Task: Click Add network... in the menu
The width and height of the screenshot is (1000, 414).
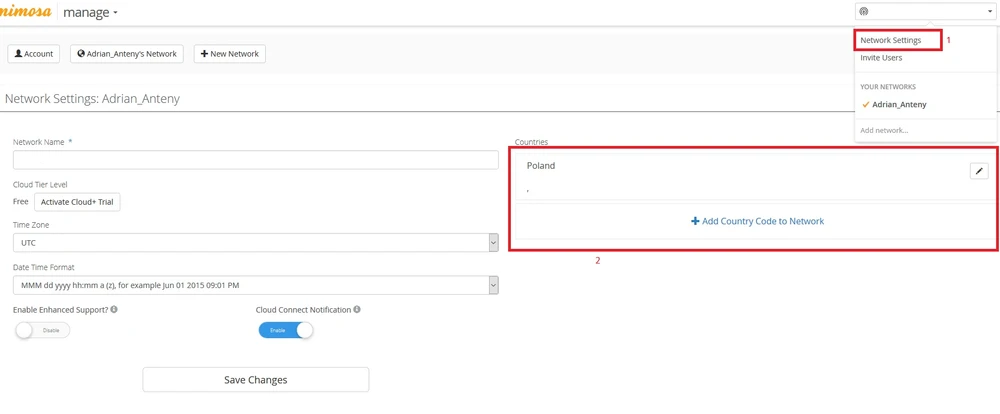Action: [x=884, y=130]
